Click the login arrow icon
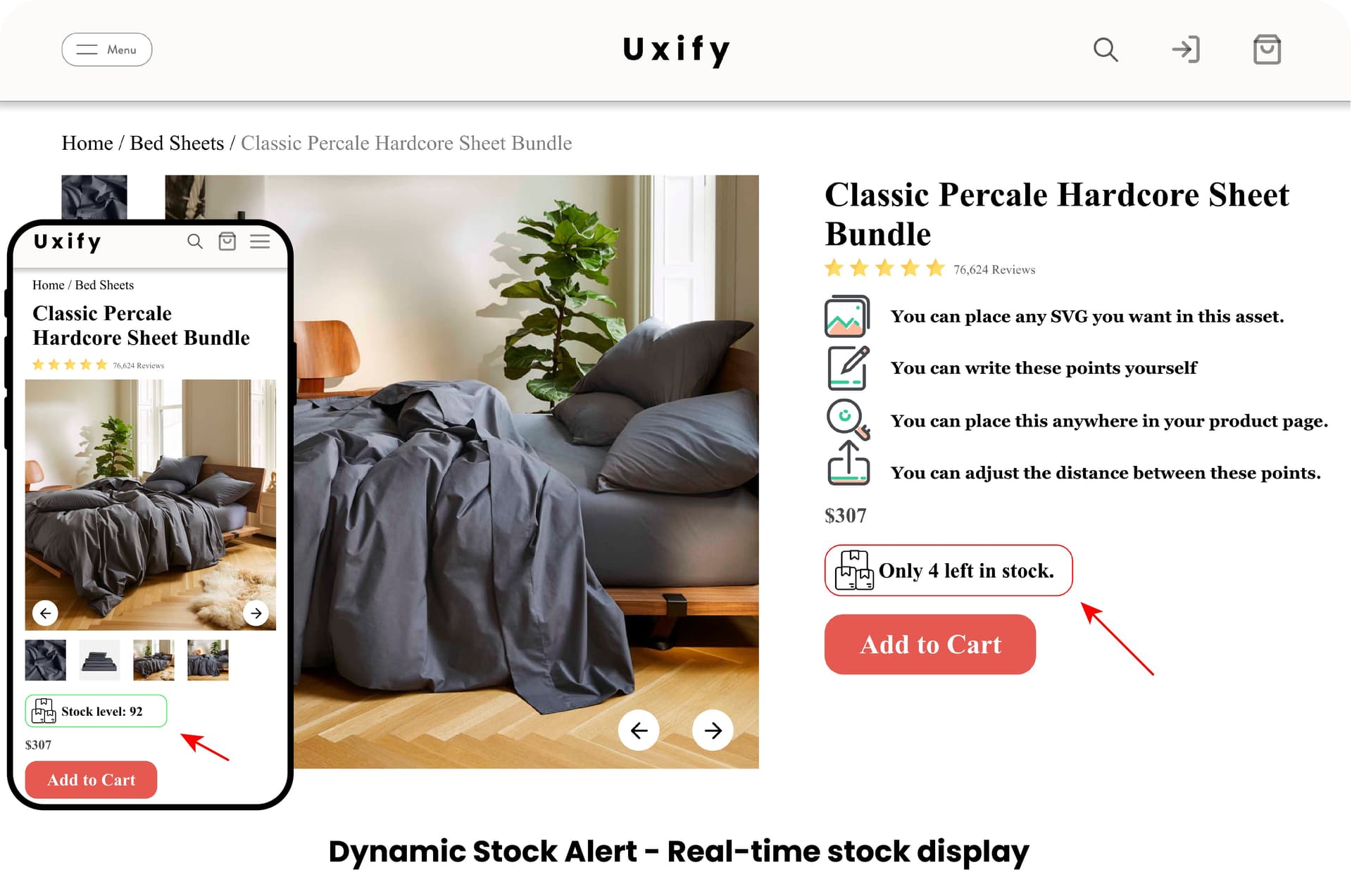 pyautogui.click(x=1185, y=49)
